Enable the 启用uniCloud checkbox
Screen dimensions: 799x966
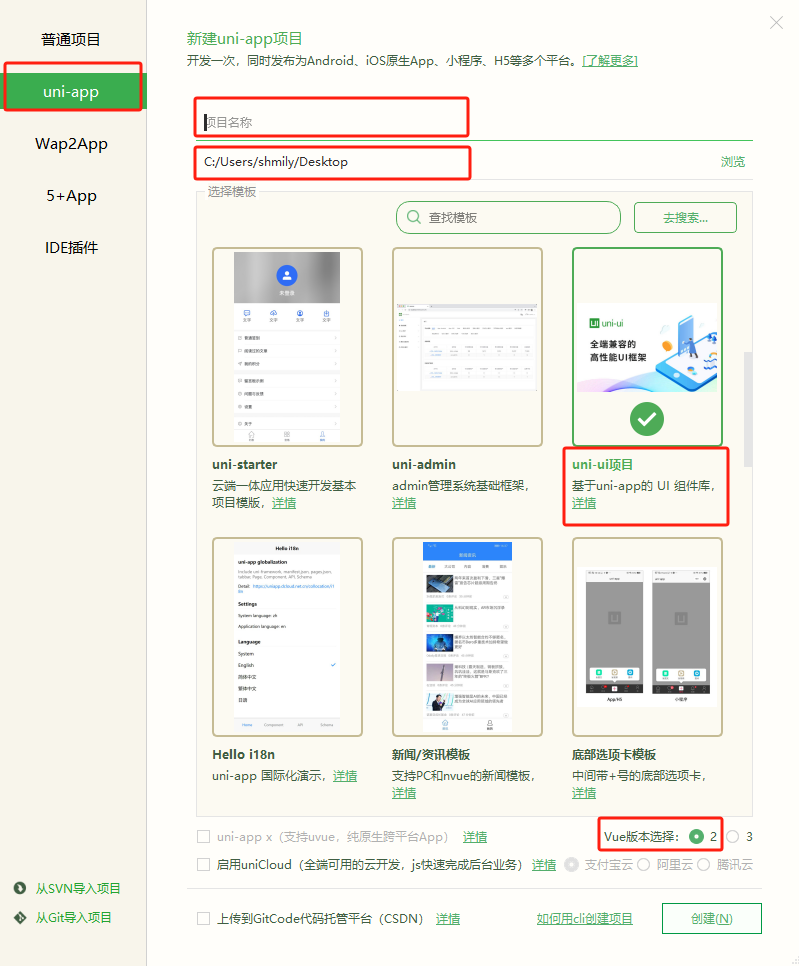(203, 864)
